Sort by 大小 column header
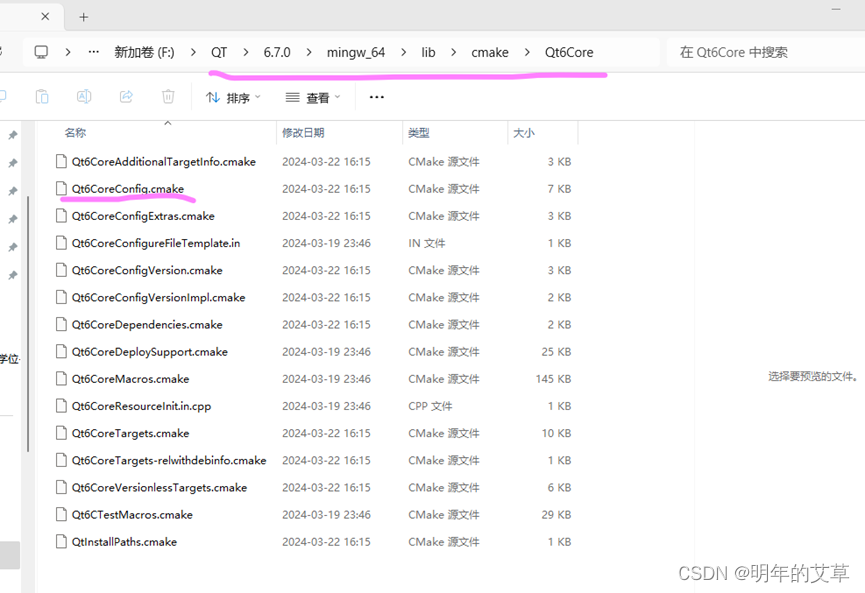Image resolution: width=865 pixels, height=593 pixels. tap(524, 133)
